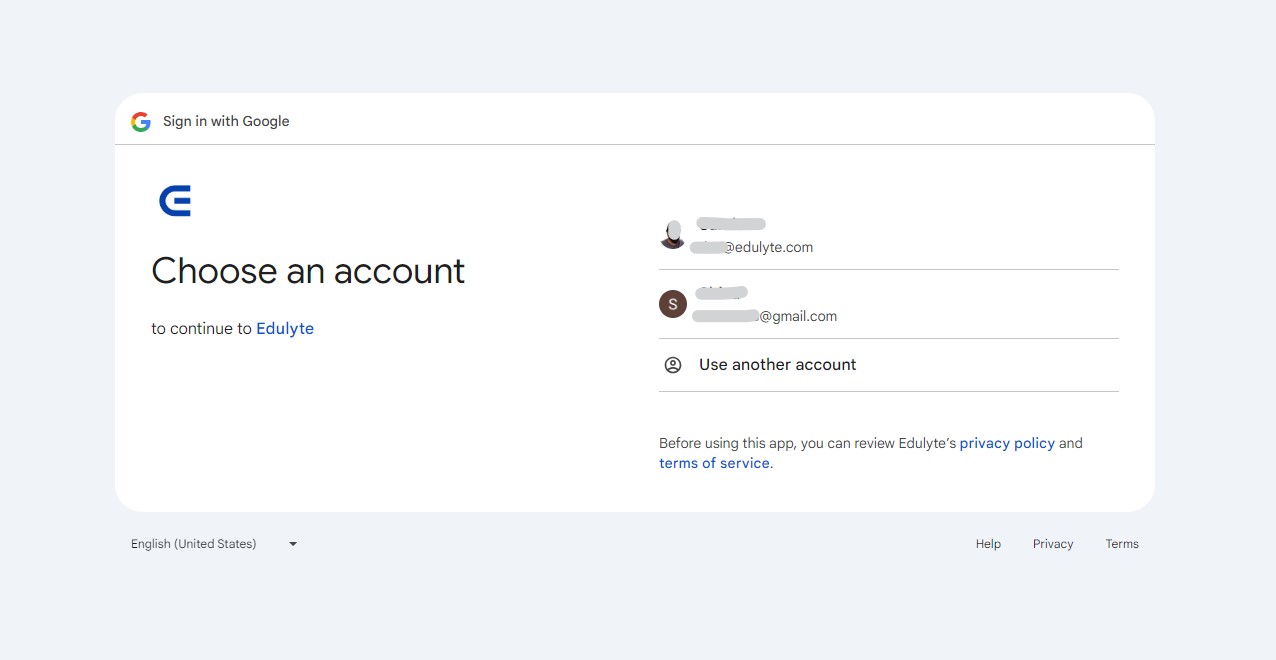This screenshot has width=1276, height=660.
Task: Open the Privacy footer link
Action: click(1053, 544)
